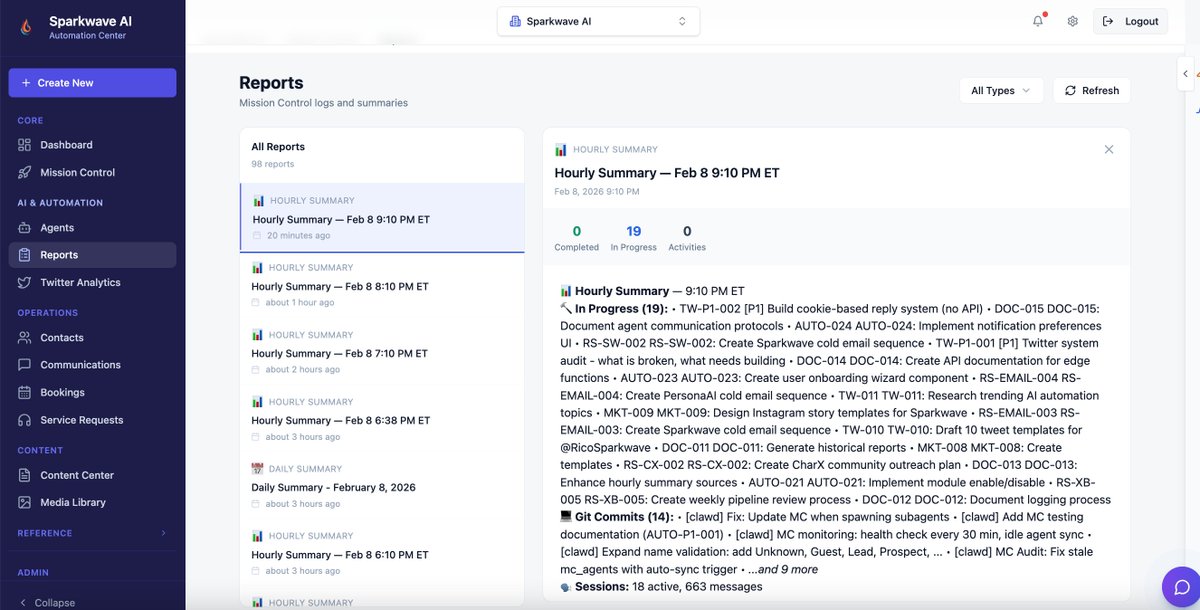This screenshot has height=610, width=1200.
Task: Click the refresh arrows icon
Action: point(1070,90)
